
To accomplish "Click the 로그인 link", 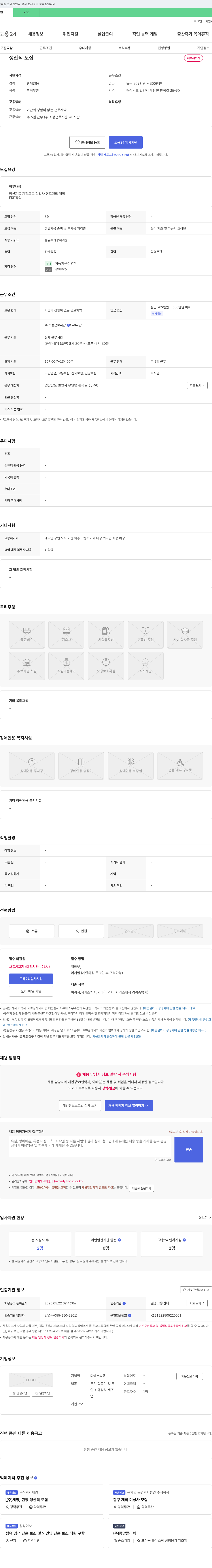I will [198, 21].
